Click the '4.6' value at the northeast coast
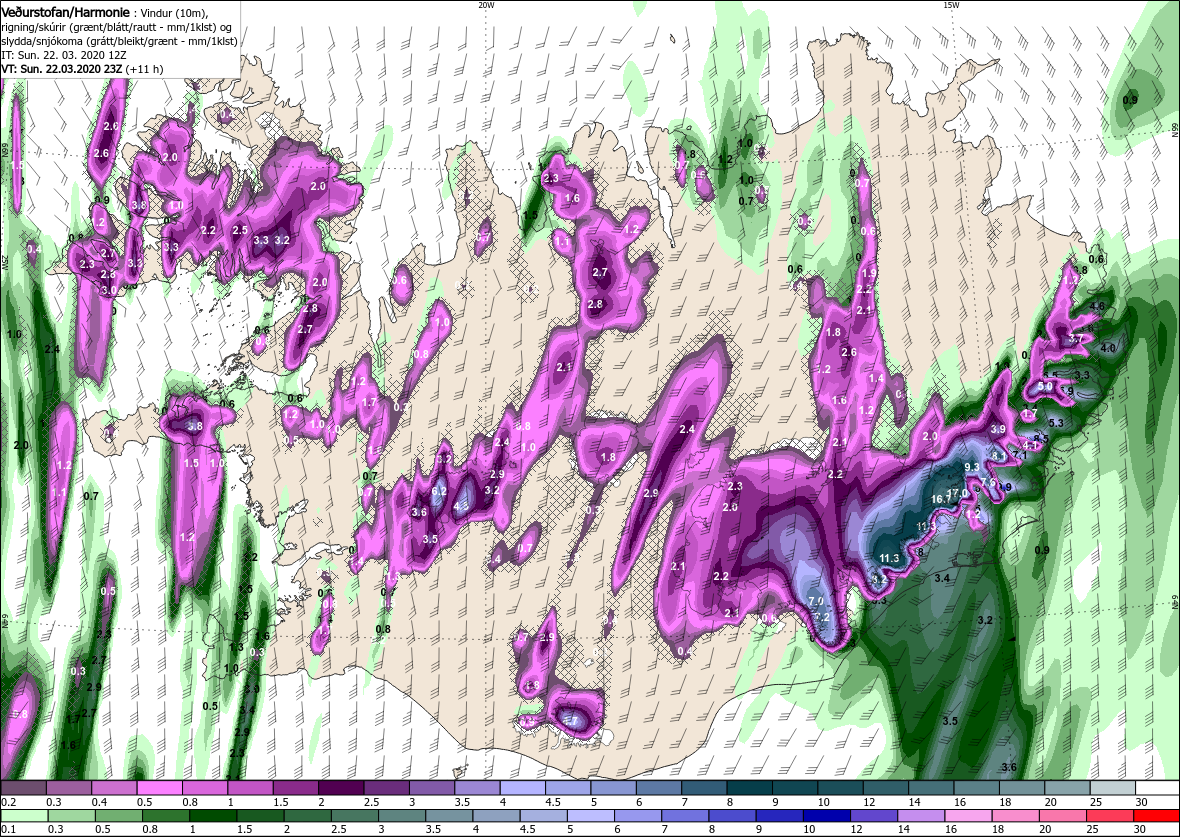This screenshot has width=1180, height=837. 1097,306
